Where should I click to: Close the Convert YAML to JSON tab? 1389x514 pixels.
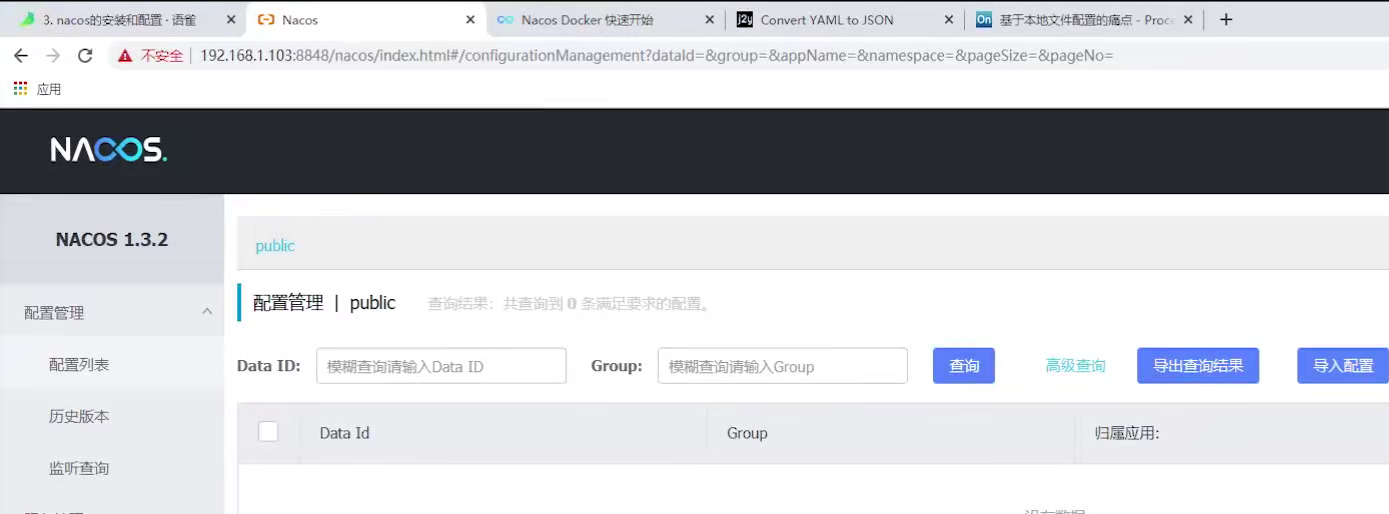pyautogui.click(x=949, y=20)
